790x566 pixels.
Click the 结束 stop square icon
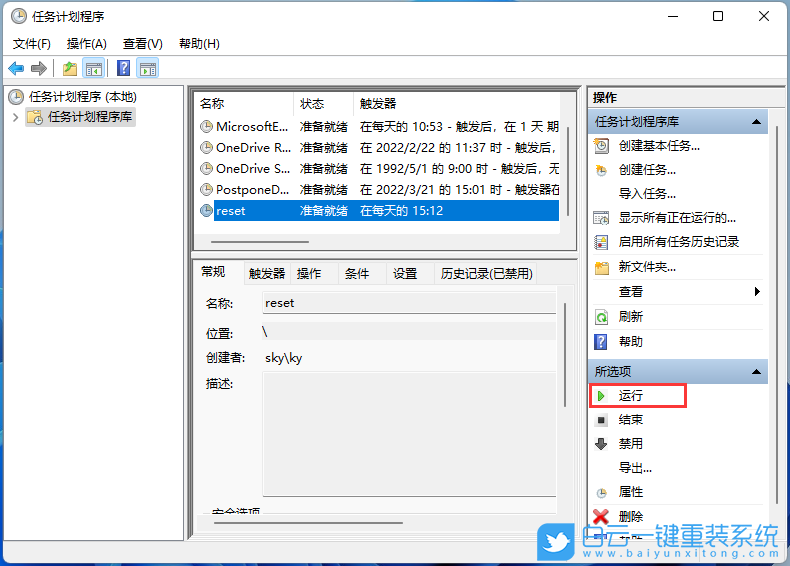(601, 420)
